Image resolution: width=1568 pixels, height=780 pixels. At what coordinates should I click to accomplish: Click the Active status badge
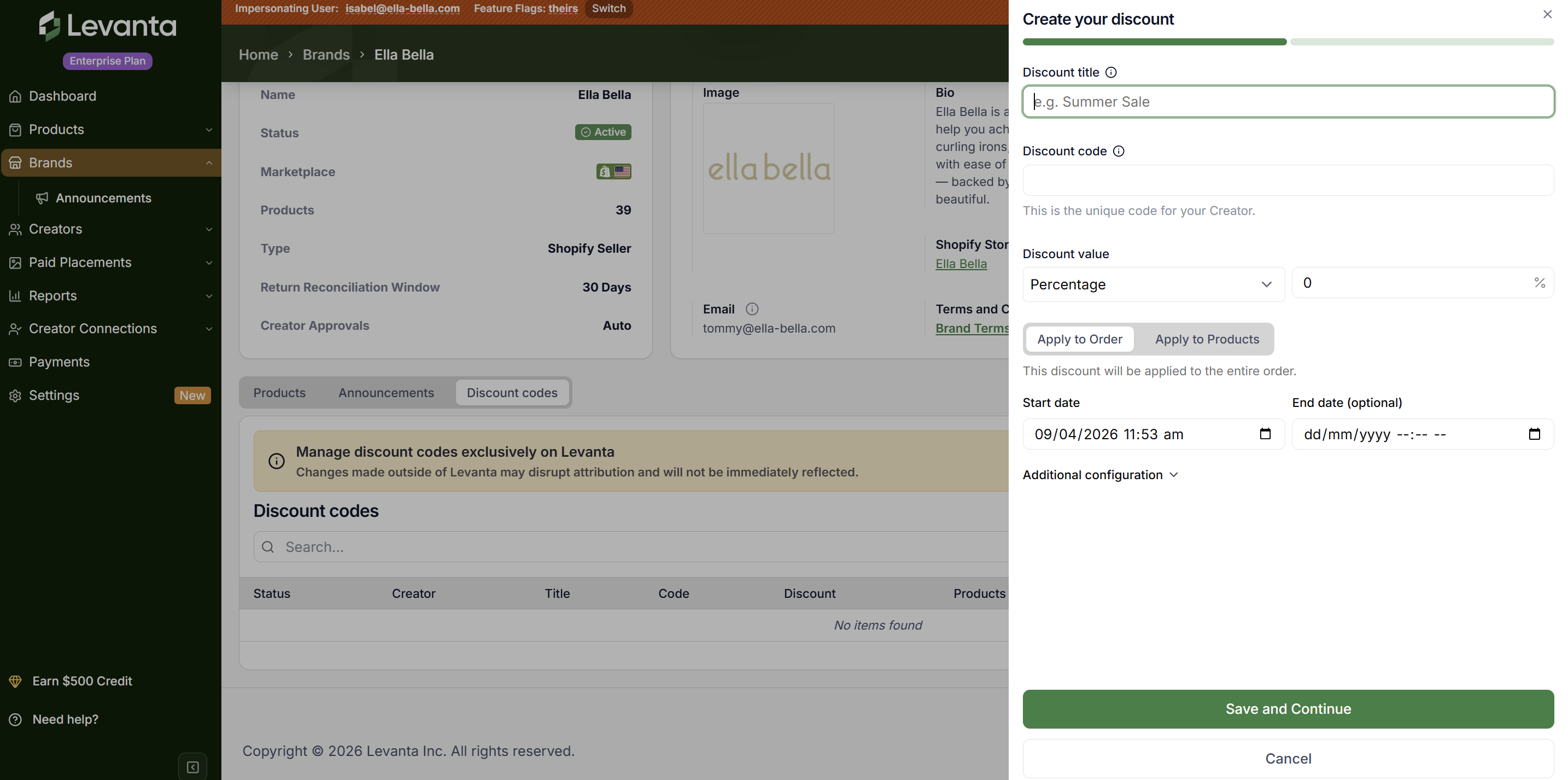pyautogui.click(x=602, y=132)
